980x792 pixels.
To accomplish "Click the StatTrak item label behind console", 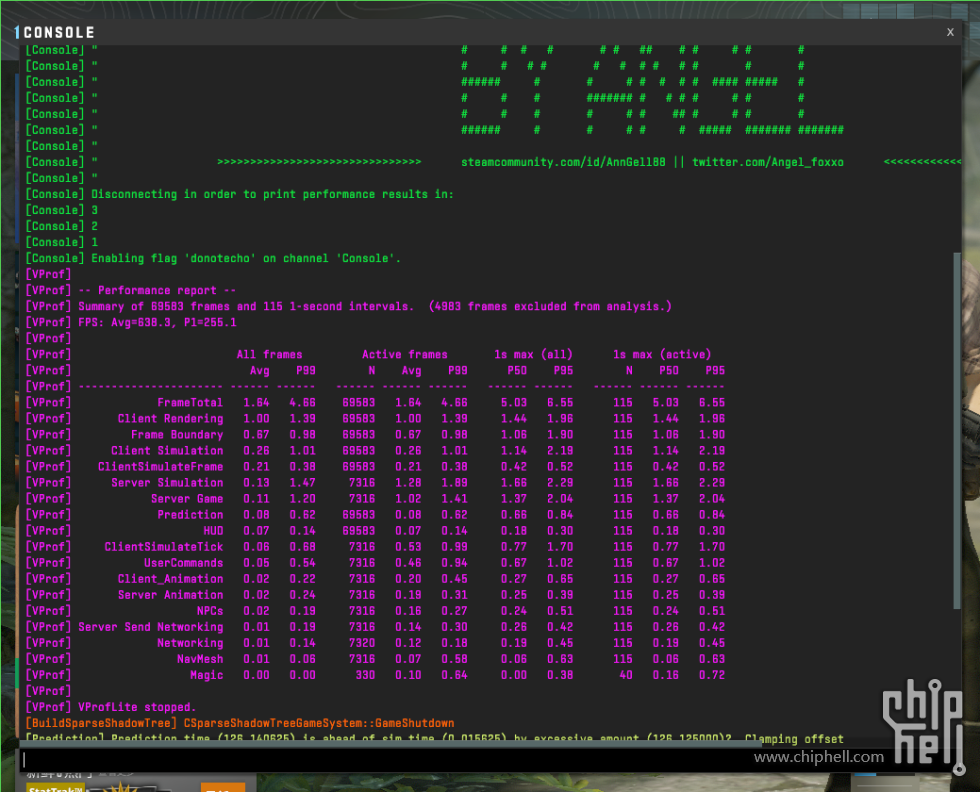I will pyautogui.click(x=56, y=788).
